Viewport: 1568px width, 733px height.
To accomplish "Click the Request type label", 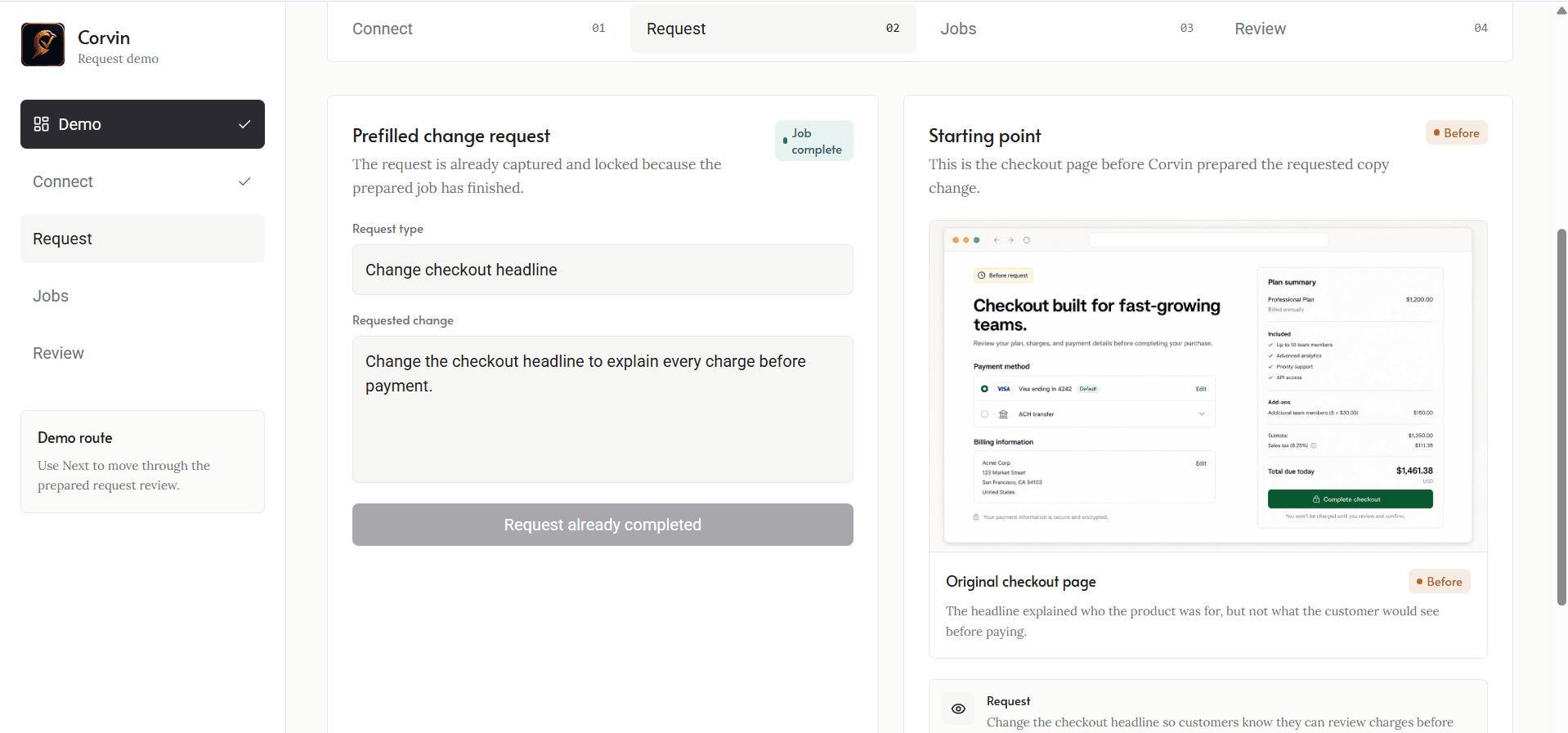I will click(388, 229).
